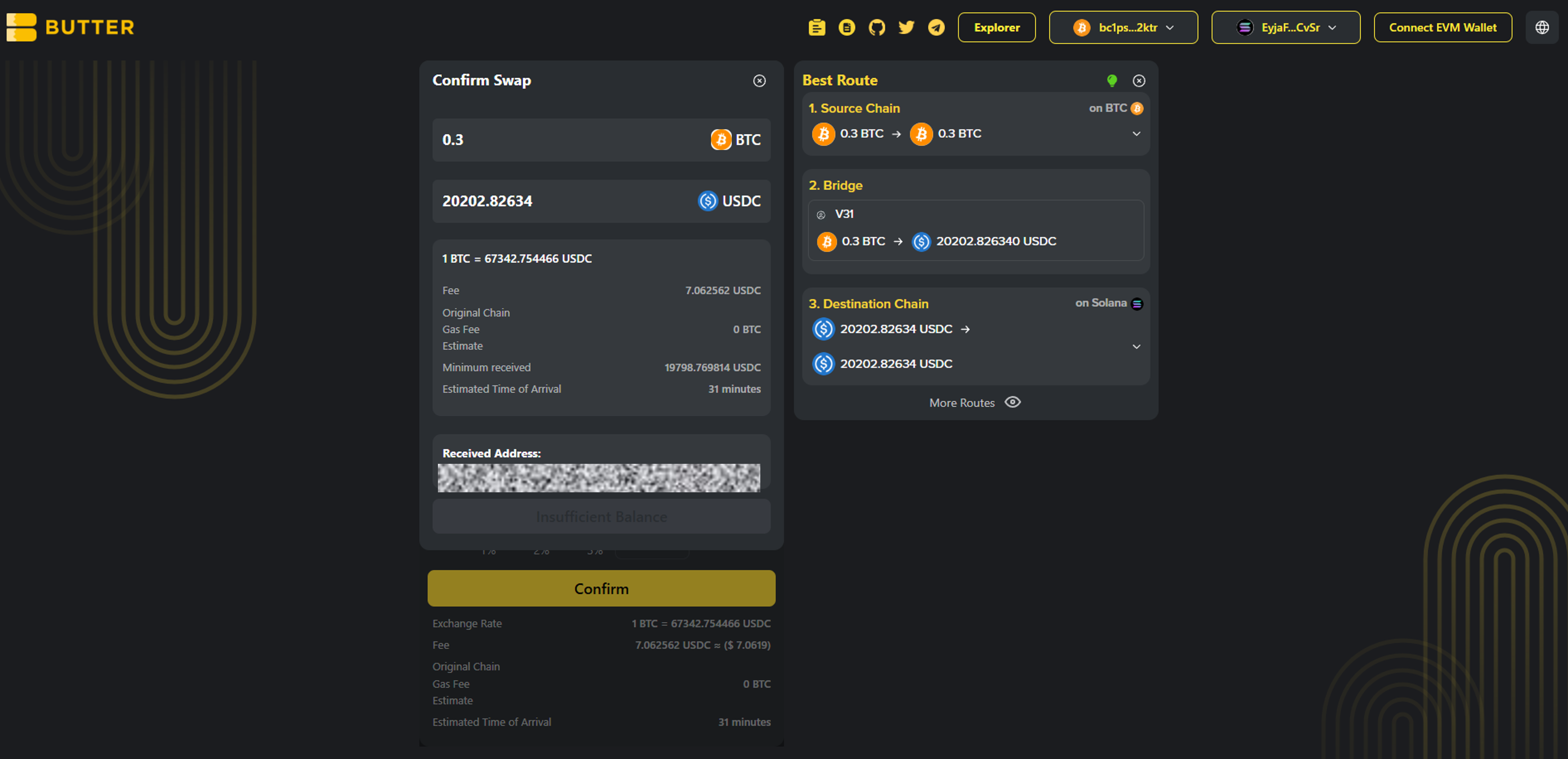Click '31 minutes' arrival time in dialog
Image resolution: width=1568 pixels, height=759 pixels.
(x=734, y=388)
